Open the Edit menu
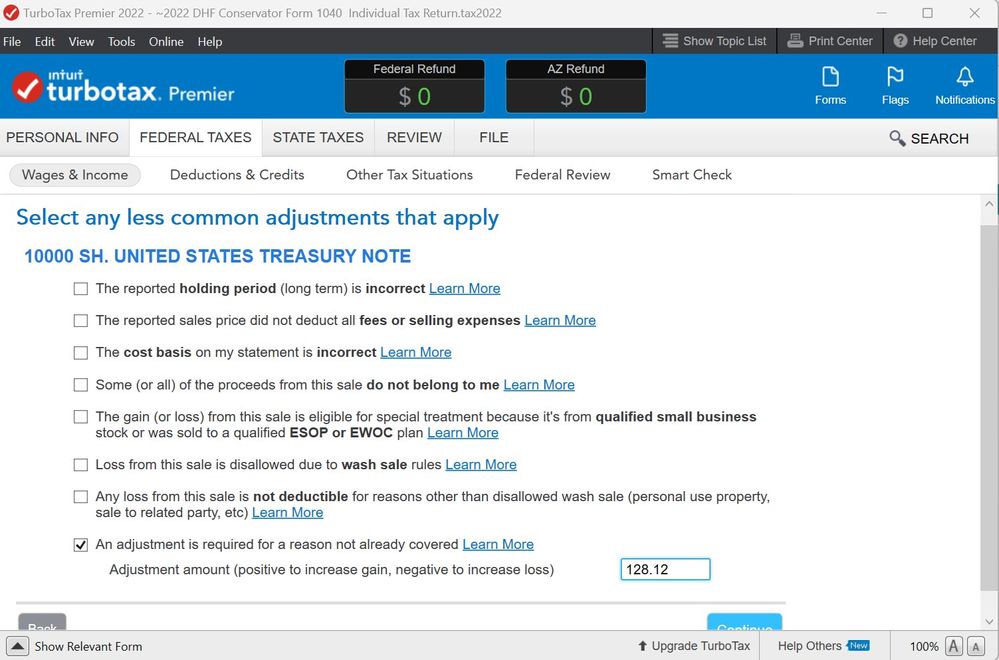Screen dimensions: 999x660 [x=45, y=41]
